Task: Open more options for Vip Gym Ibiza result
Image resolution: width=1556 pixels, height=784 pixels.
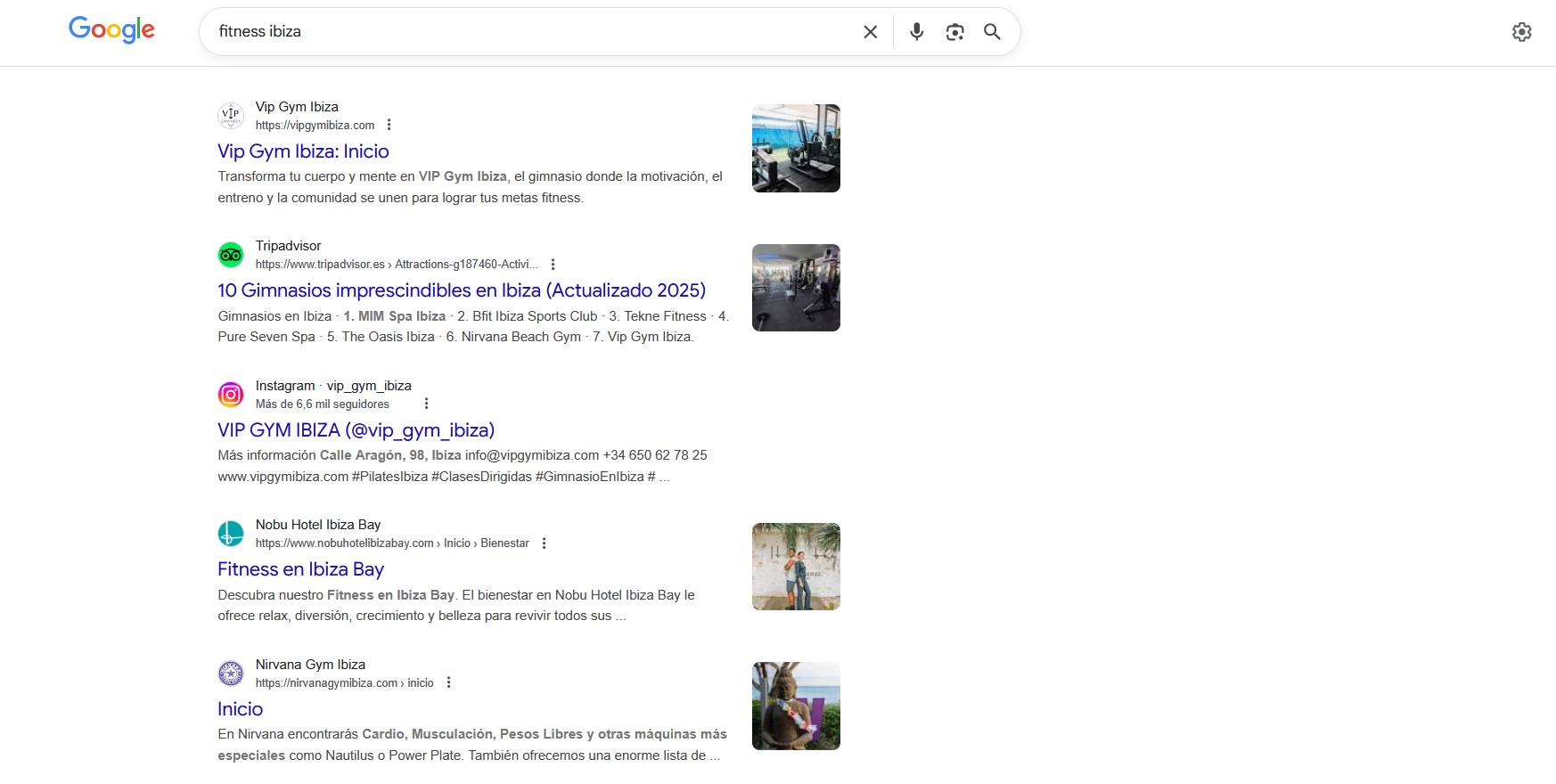Action: (389, 125)
